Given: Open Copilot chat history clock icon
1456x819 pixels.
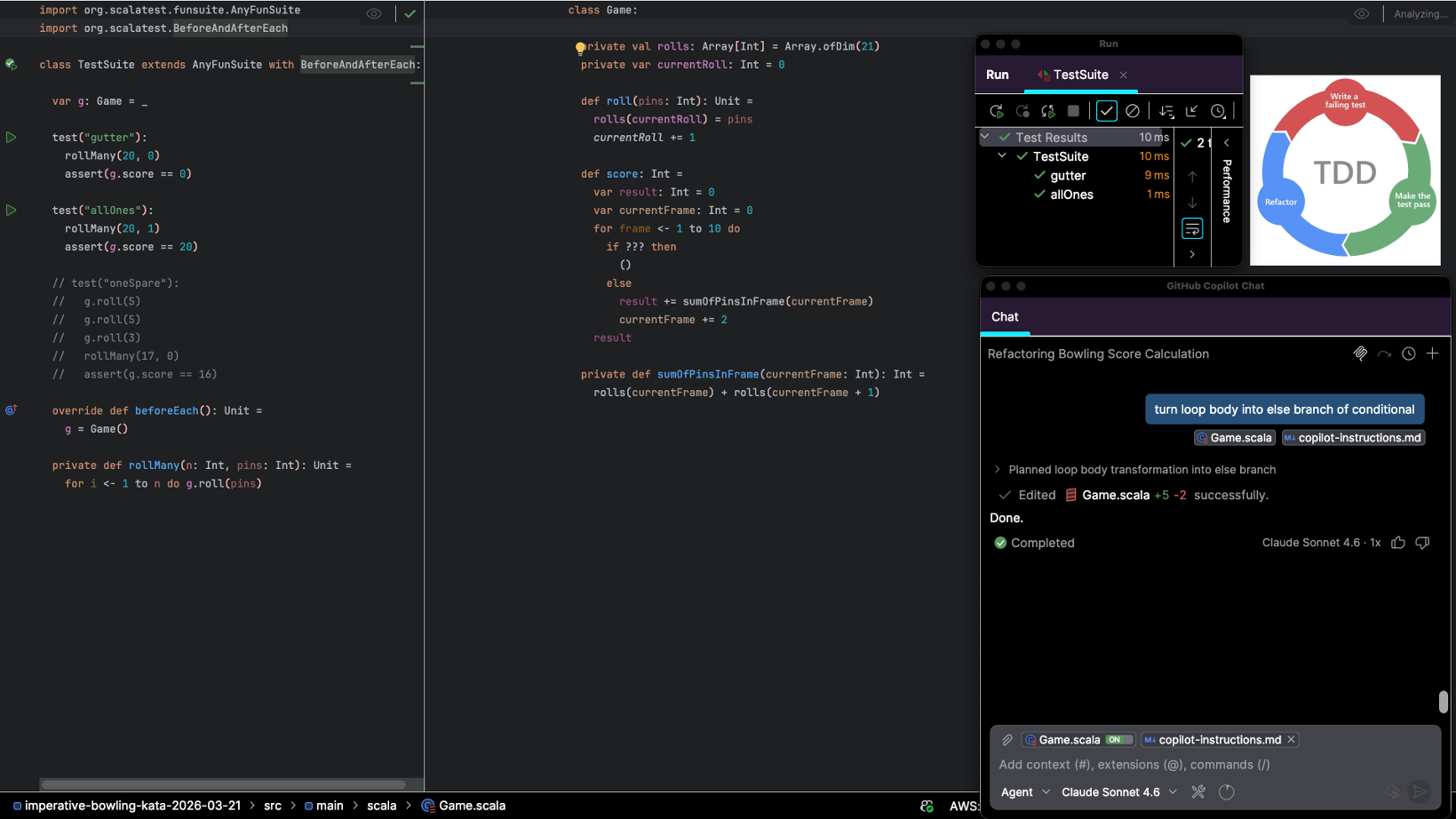Looking at the screenshot, I should point(1408,354).
